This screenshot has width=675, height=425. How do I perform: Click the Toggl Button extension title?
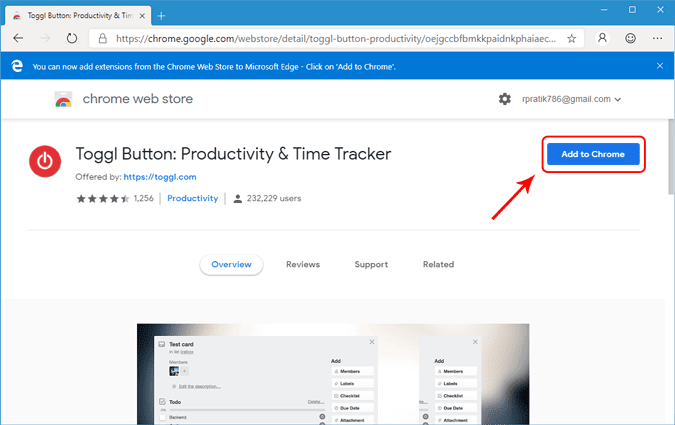click(x=233, y=154)
